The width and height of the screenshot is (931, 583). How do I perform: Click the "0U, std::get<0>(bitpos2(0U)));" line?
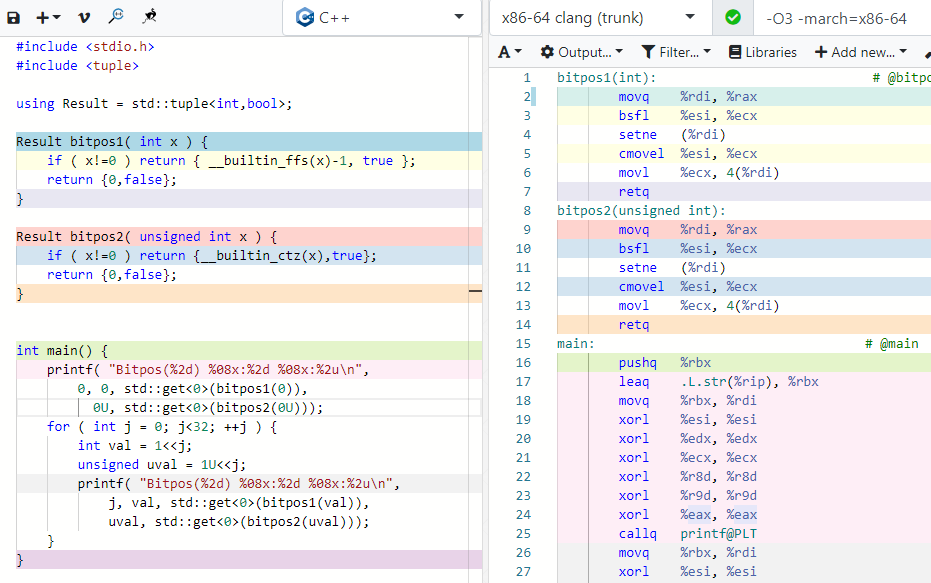pos(208,408)
